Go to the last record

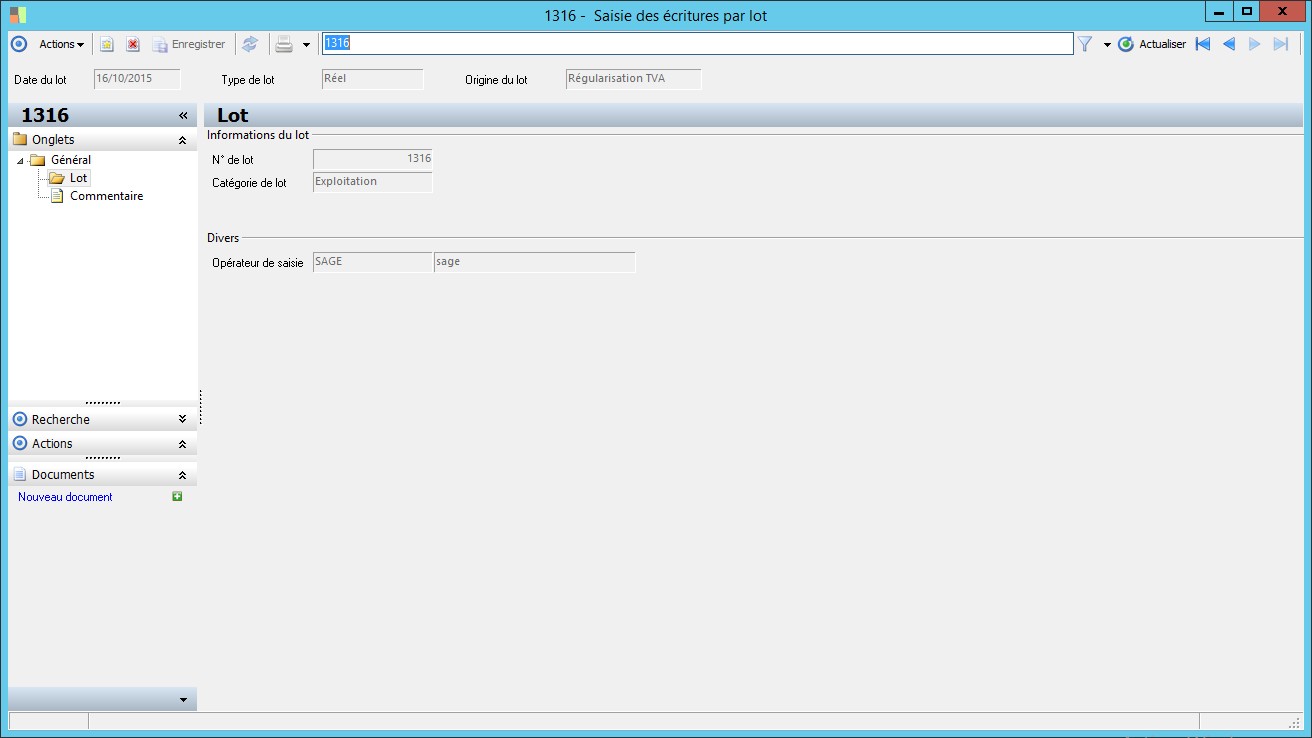tap(1281, 44)
